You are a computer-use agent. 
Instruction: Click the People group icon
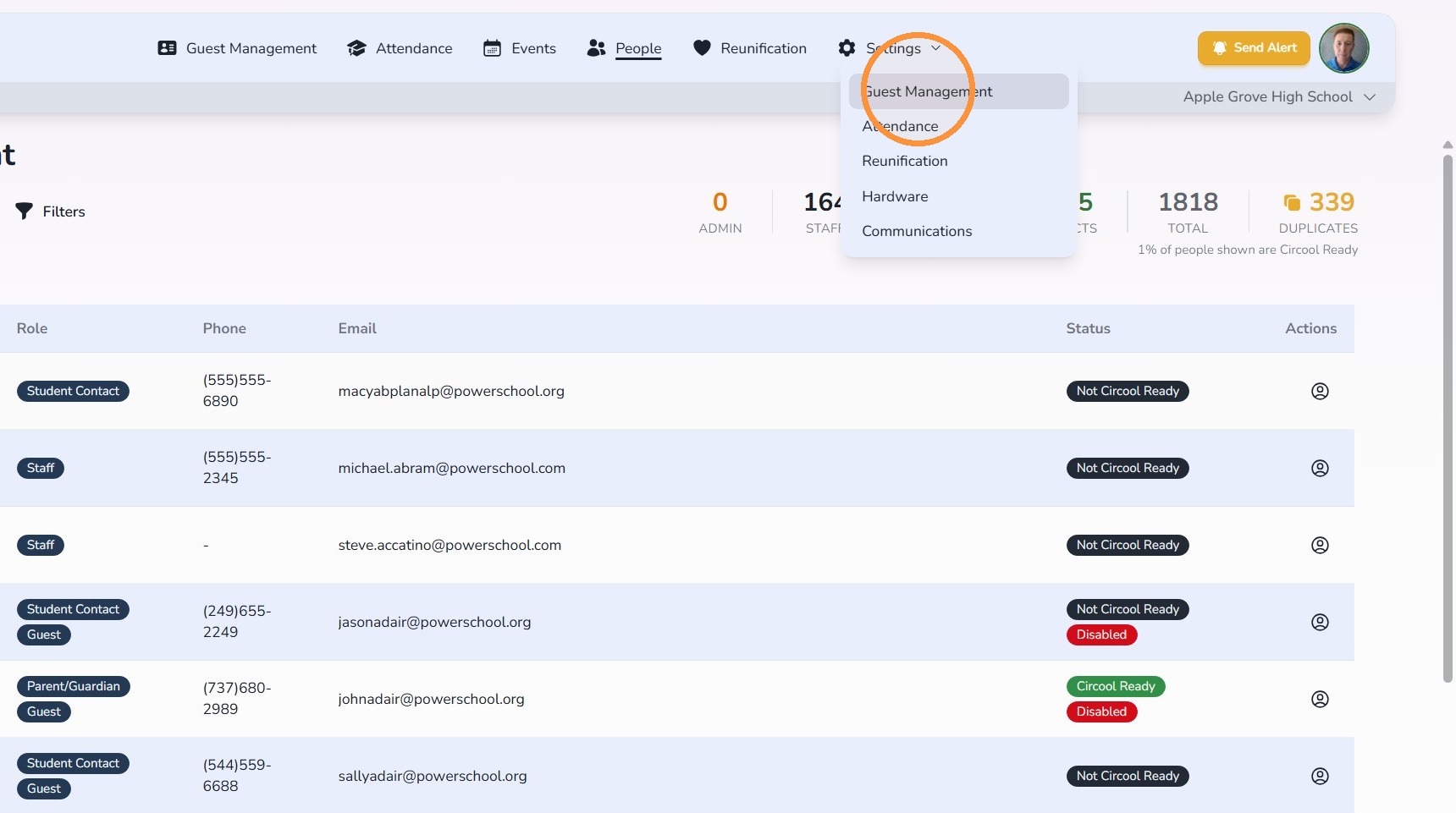[596, 48]
